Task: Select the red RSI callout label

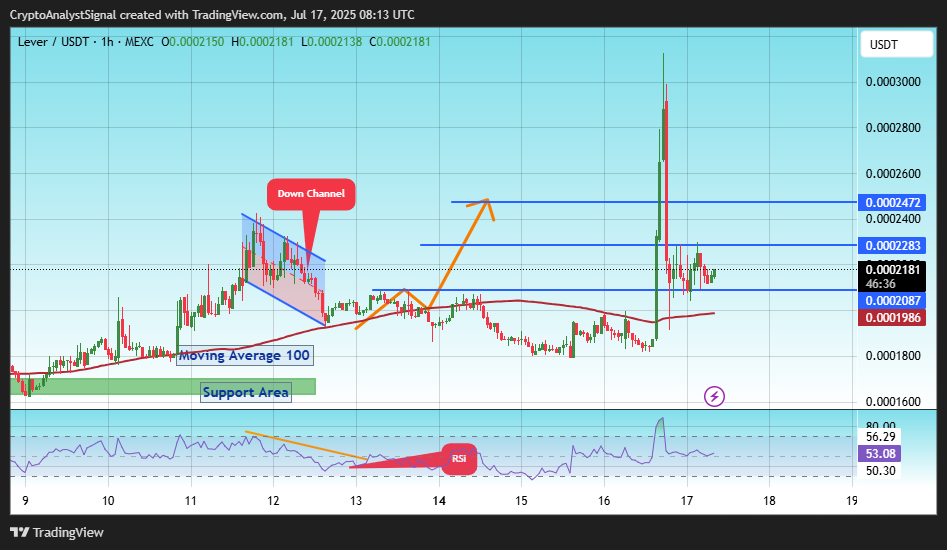Action: pos(459,459)
